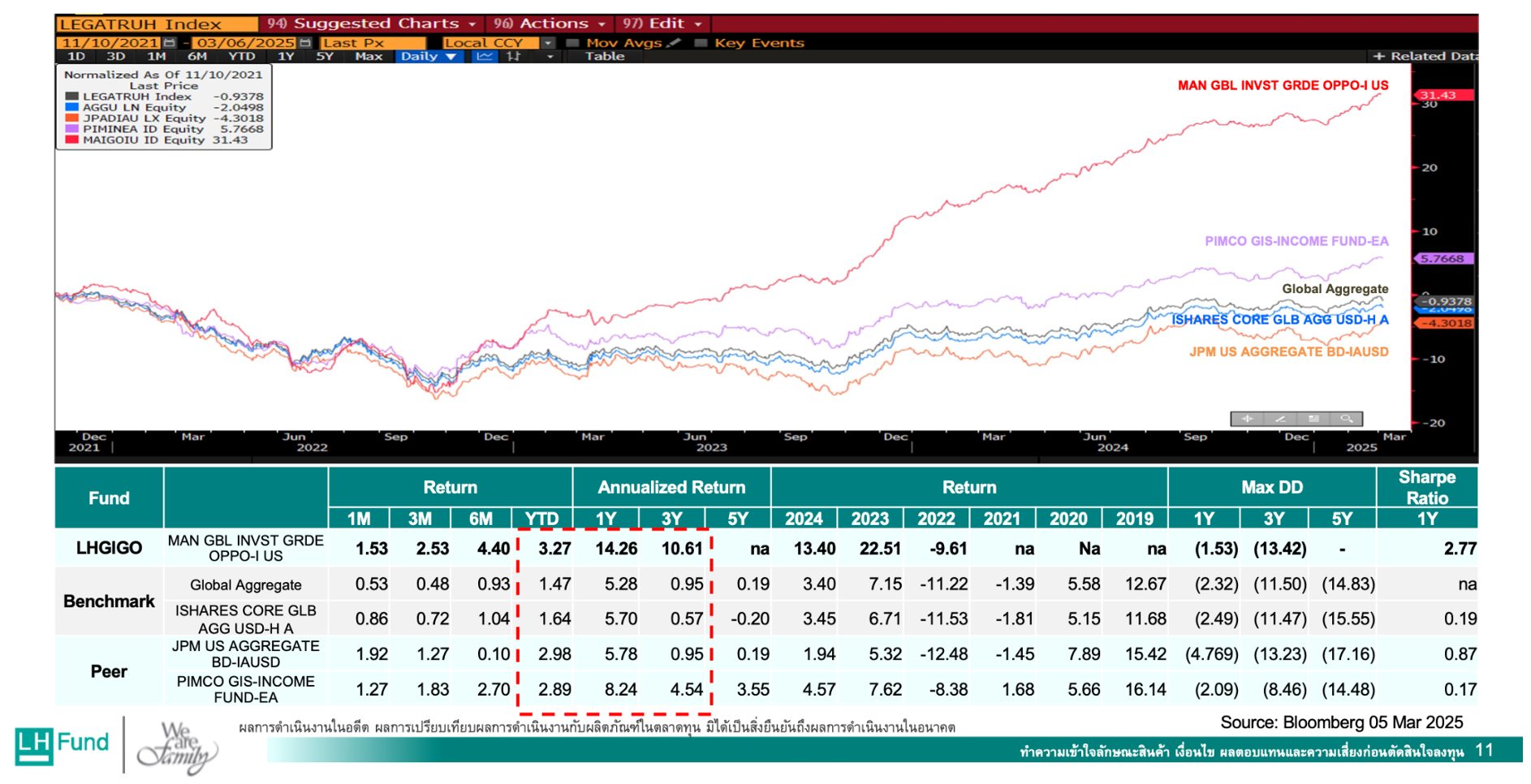Click the blue AGGU LN Equity legend swatch
This screenshot has width=1531, height=784.
tap(72, 107)
